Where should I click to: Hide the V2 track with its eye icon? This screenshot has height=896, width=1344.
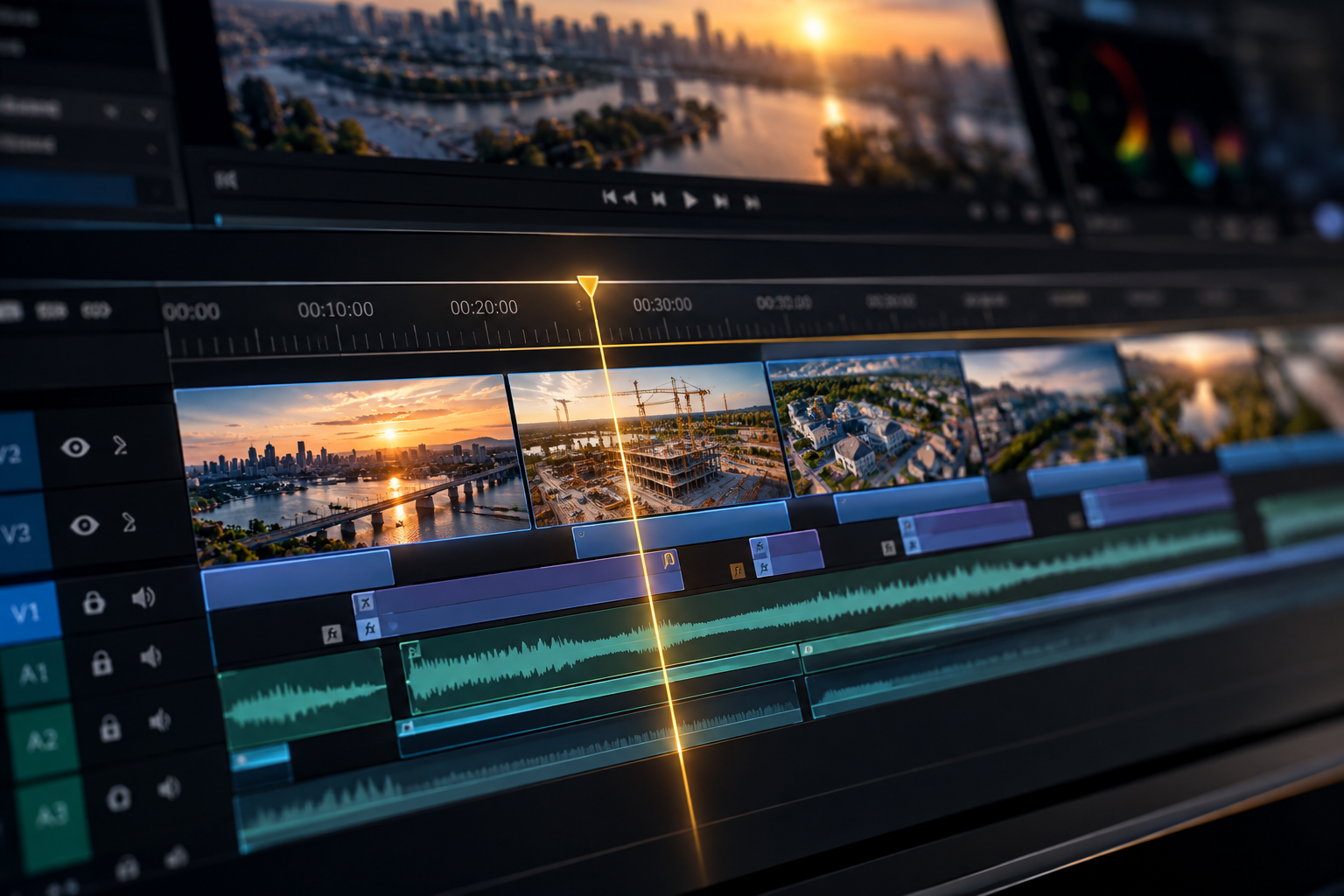pyautogui.click(x=75, y=447)
